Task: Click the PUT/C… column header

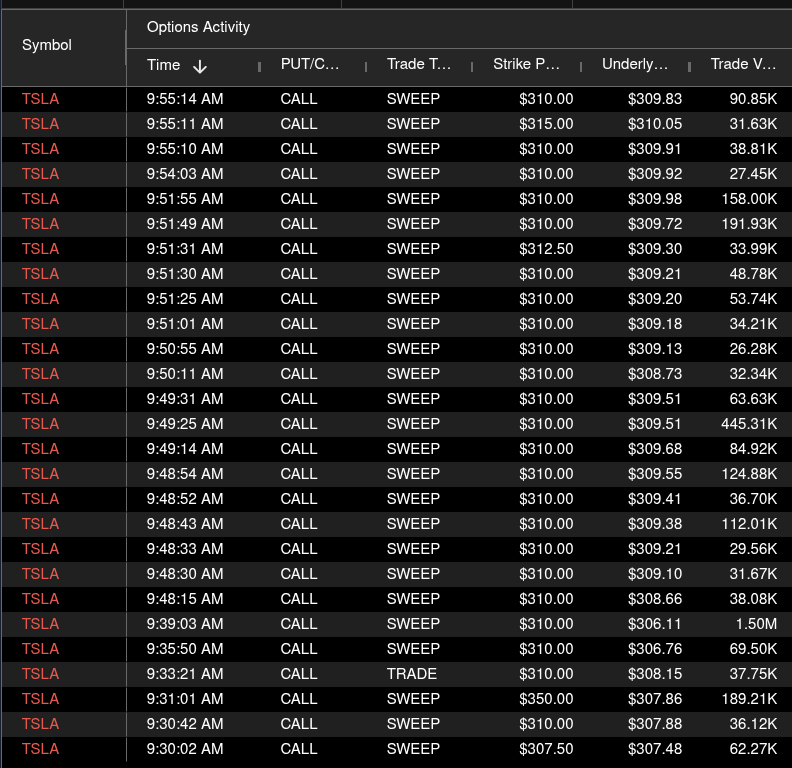Action: click(x=310, y=64)
